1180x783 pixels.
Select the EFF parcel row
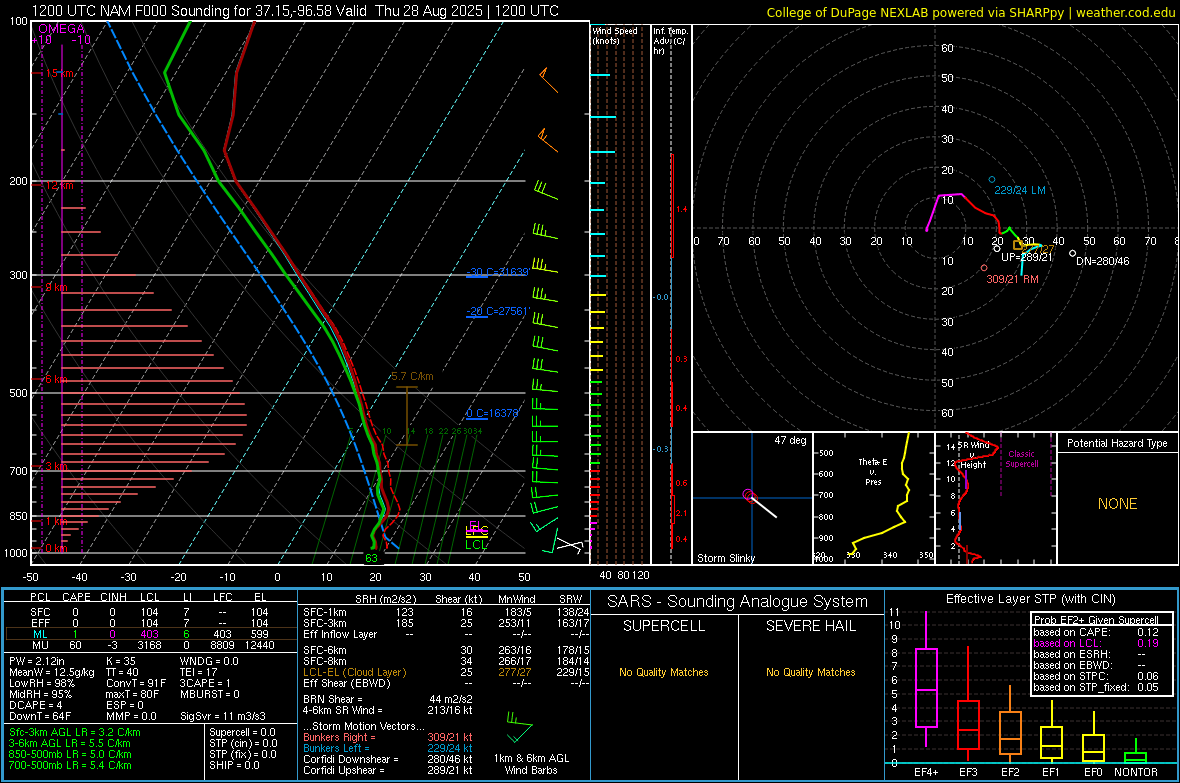click(x=150, y=623)
